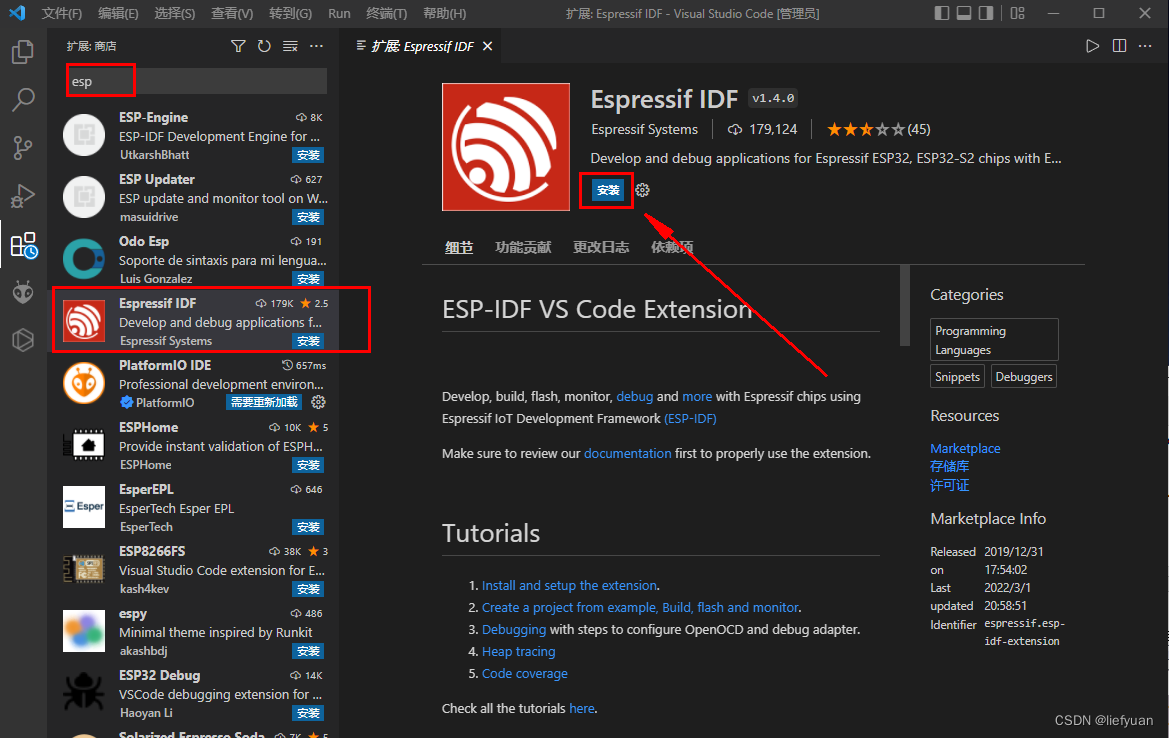Open manage gear next to Espressif IDF install button
The height and width of the screenshot is (738, 1169).
coord(643,190)
